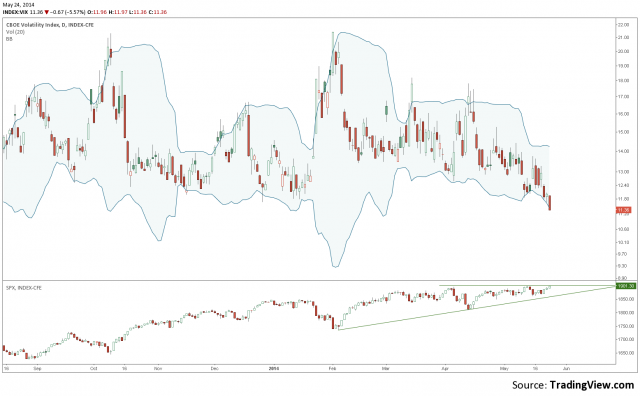Click the Oct time axis label
Screen dimensions: 640x396
(x=93, y=368)
